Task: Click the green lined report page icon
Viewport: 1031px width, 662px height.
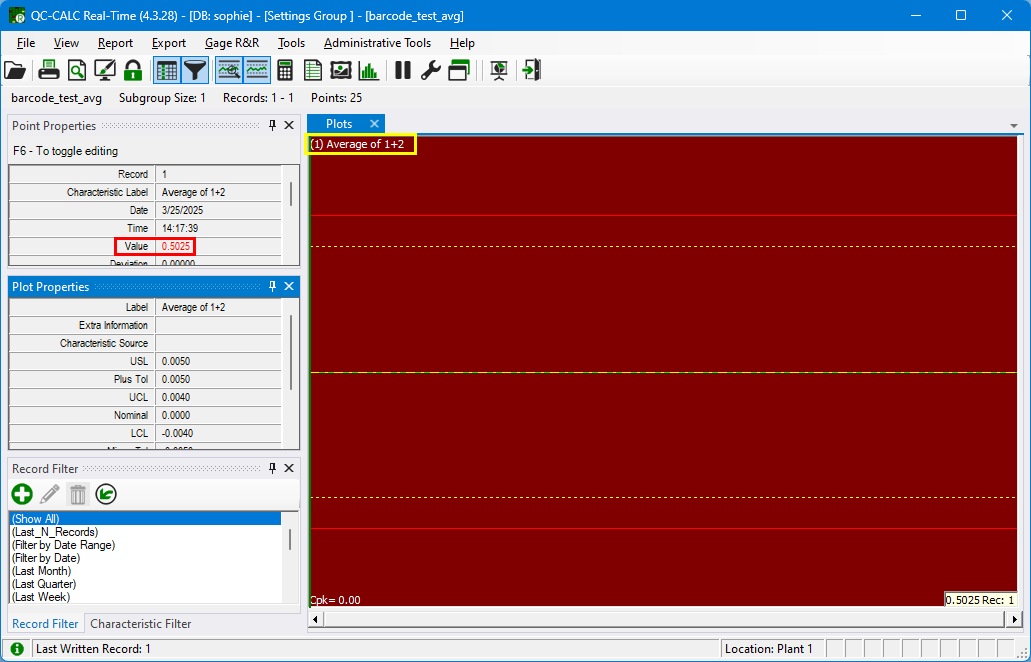Action: click(313, 70)
